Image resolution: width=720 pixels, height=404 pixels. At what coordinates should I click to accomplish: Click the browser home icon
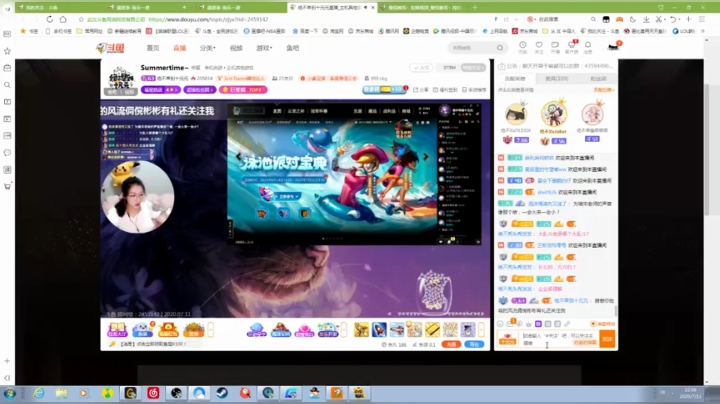click(63, 19)
